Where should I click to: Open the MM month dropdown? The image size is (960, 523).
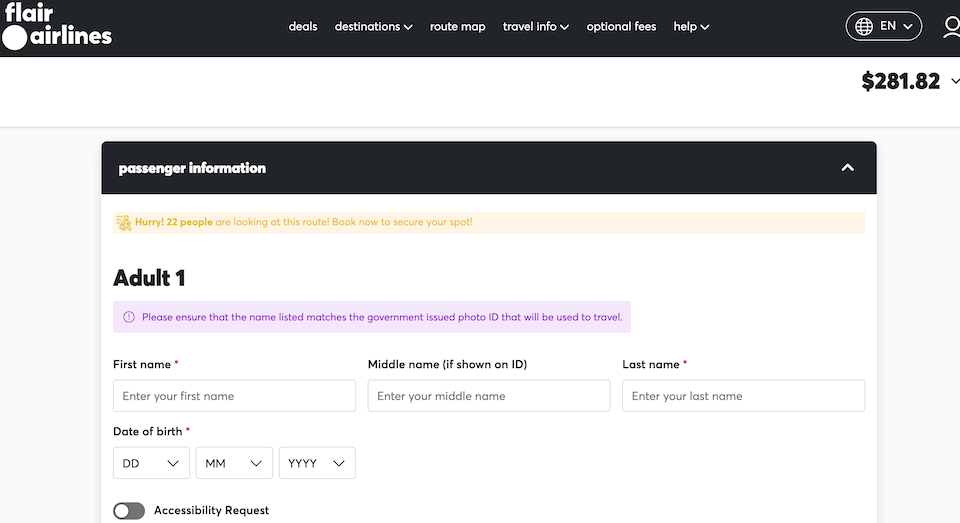[x=234, y=463]
